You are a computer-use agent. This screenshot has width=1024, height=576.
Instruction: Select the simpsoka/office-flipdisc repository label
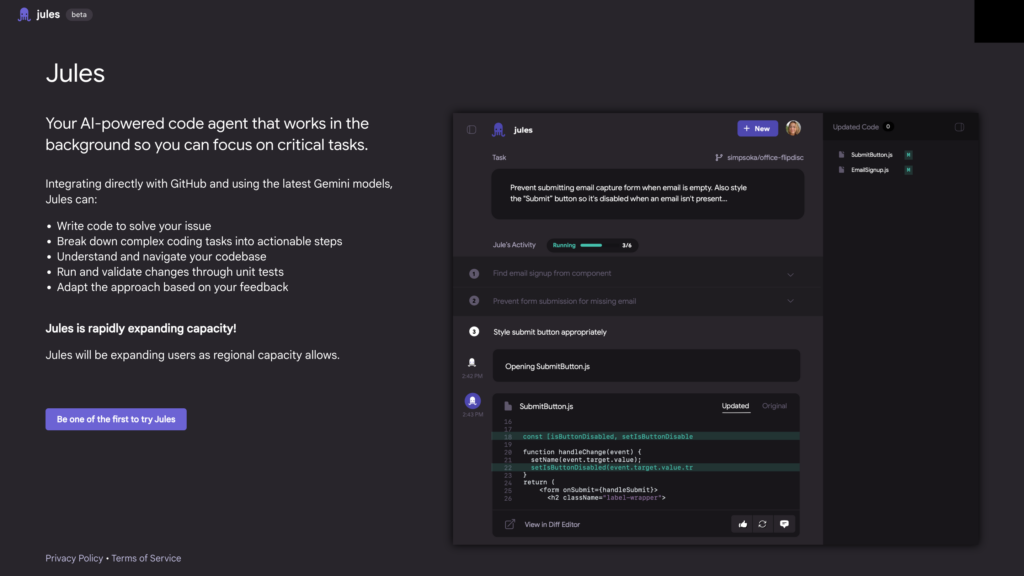coord(765,157)
